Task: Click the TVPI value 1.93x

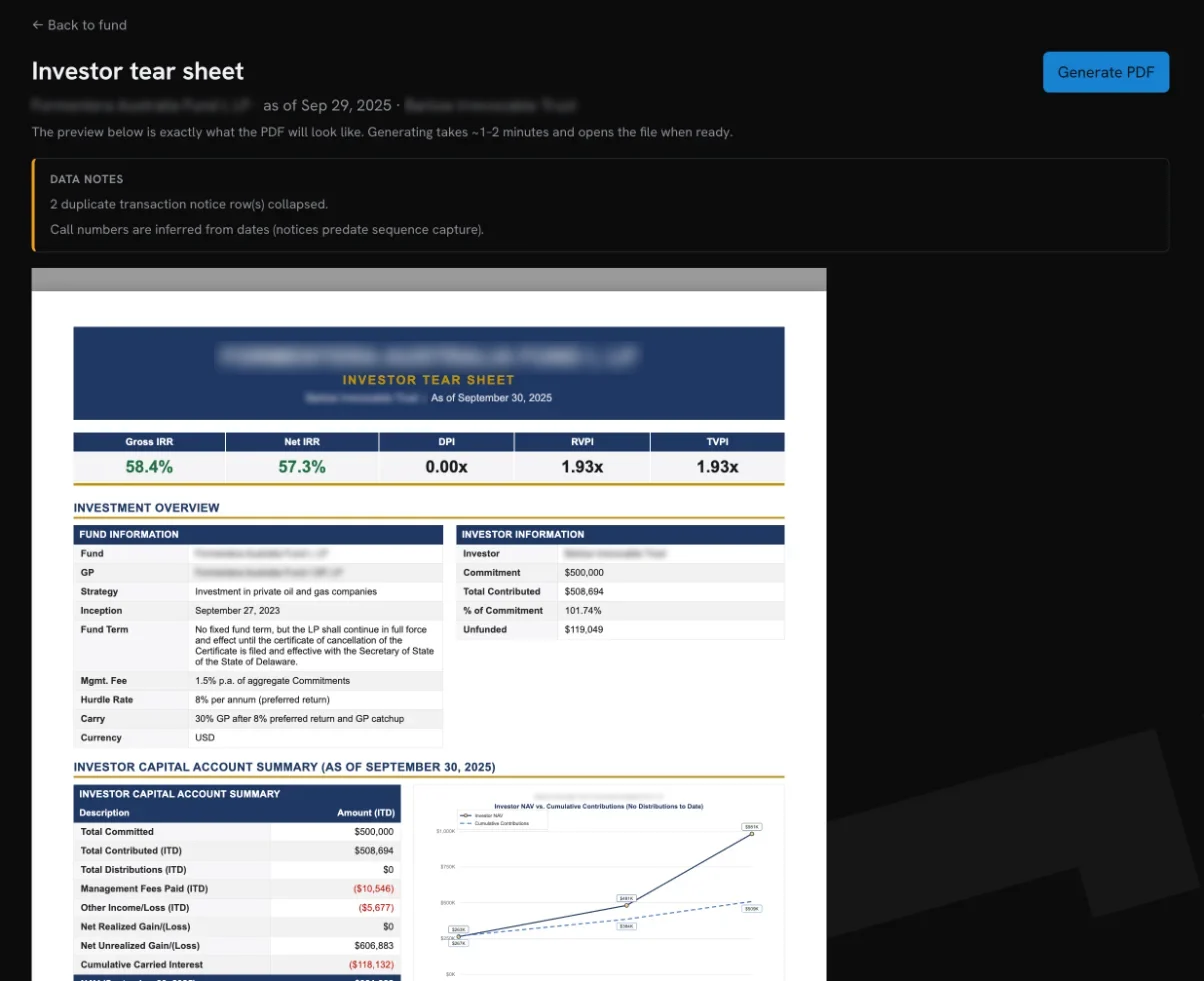Action: coord(717,467)
